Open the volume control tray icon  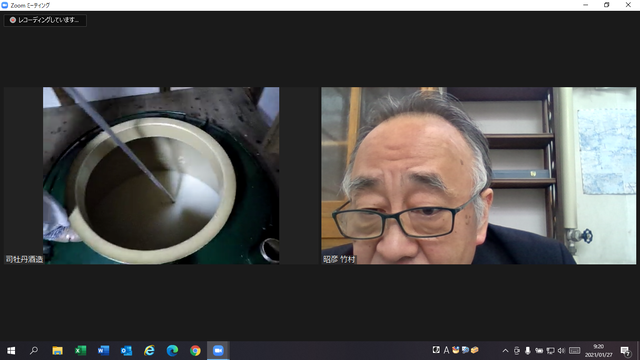point(561,351)
